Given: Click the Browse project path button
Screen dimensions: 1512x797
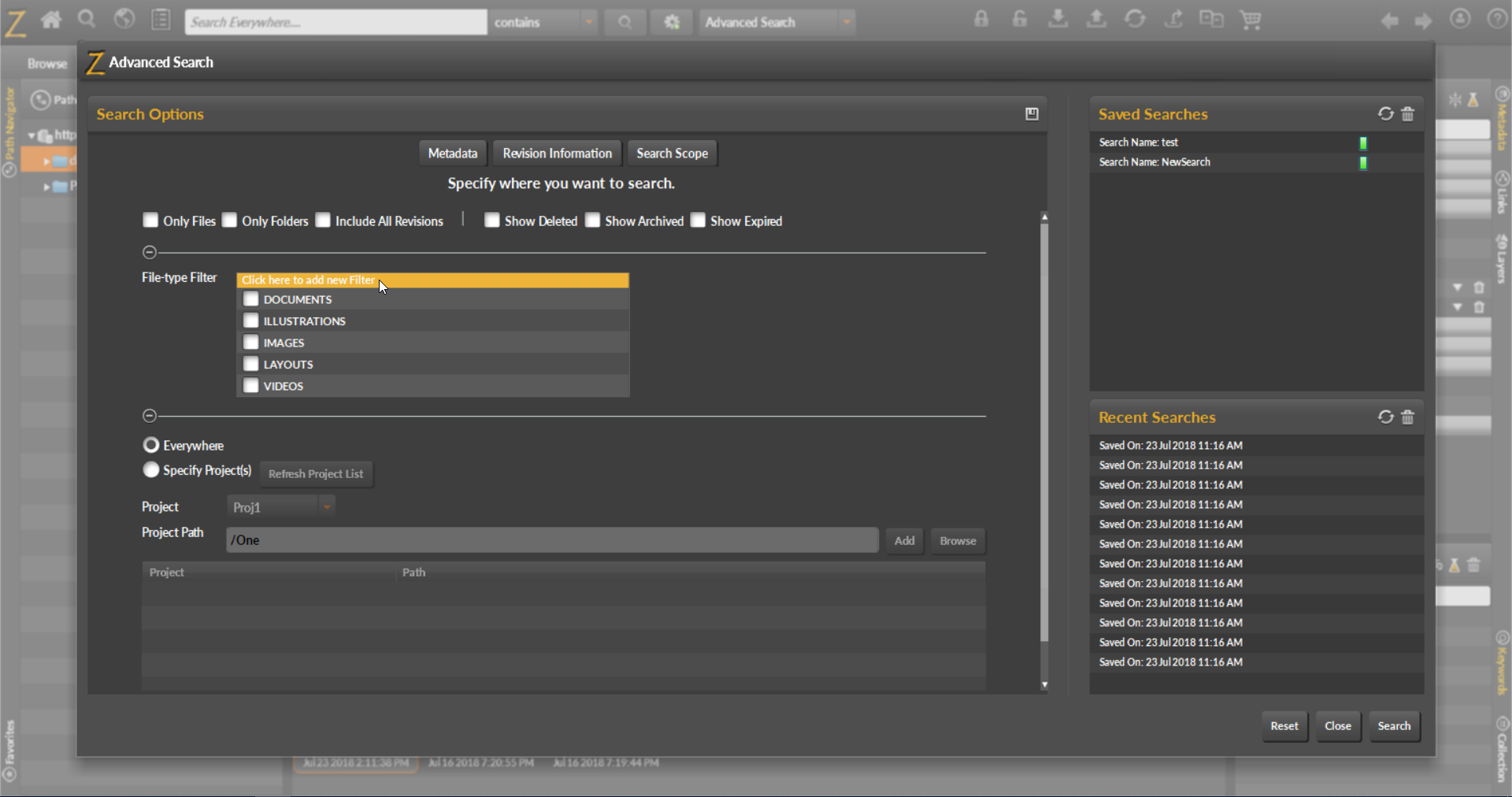Looking at the screenshot, I should point(958,540).
